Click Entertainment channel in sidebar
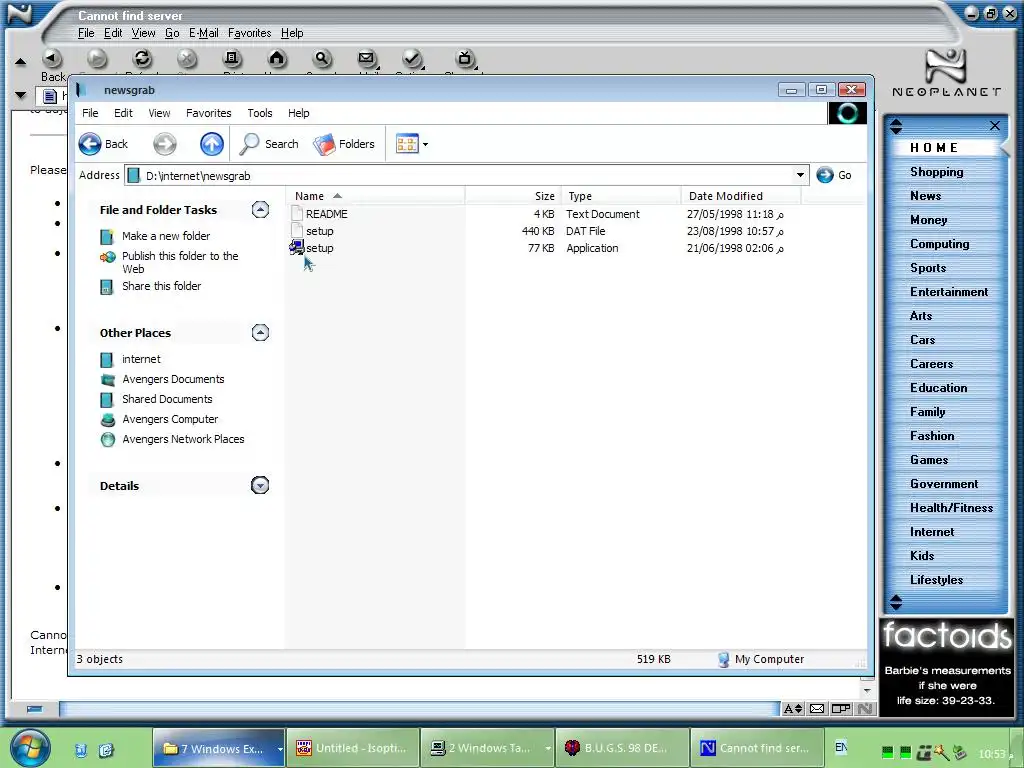1024x768 pixels. pos(949,292)
